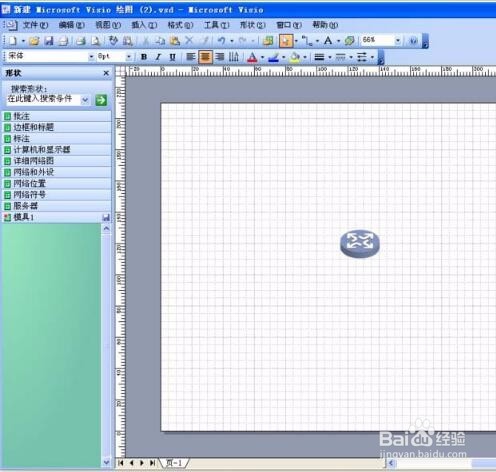Close the 形状 shapes panel
Viewport: 496px width, 472px height.
click(106, 73)
